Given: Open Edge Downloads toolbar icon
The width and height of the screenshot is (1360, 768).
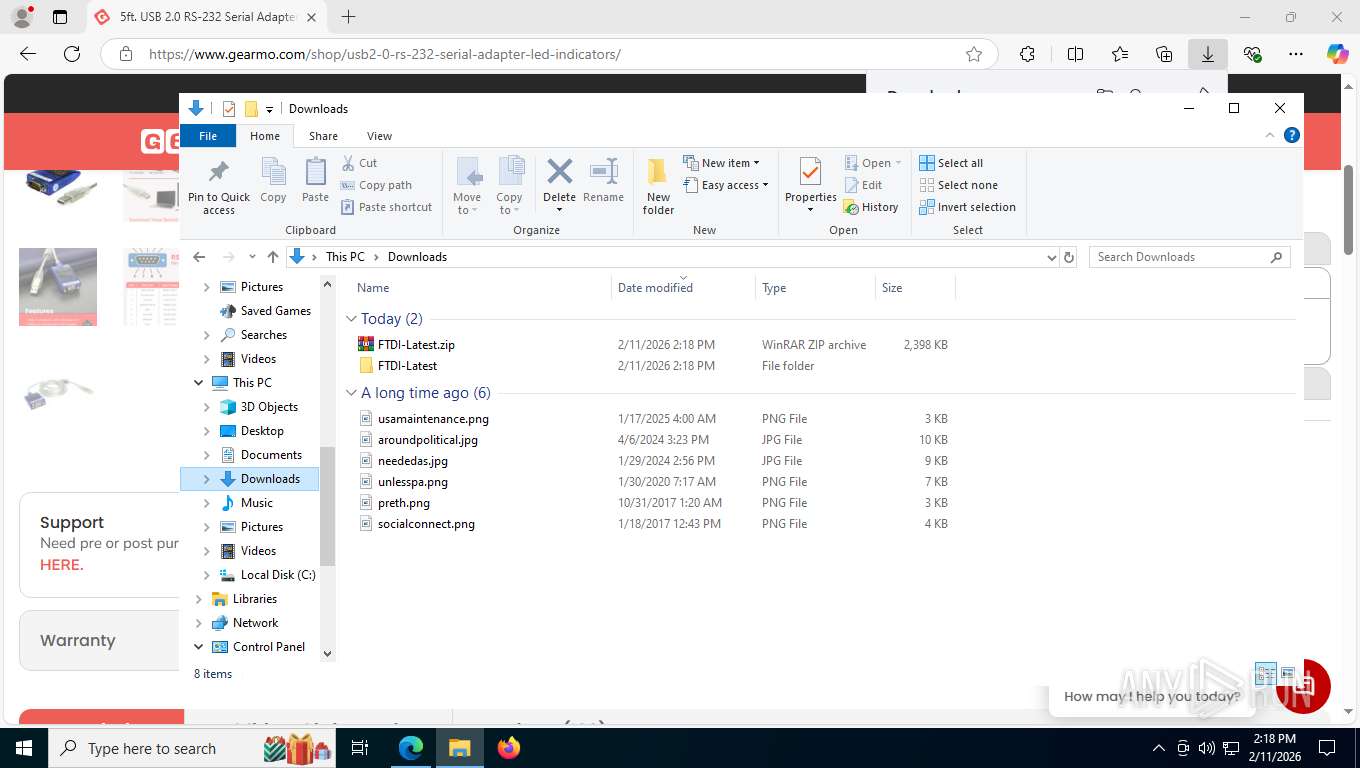Looking at the screenshot, I should (1208, 54).
